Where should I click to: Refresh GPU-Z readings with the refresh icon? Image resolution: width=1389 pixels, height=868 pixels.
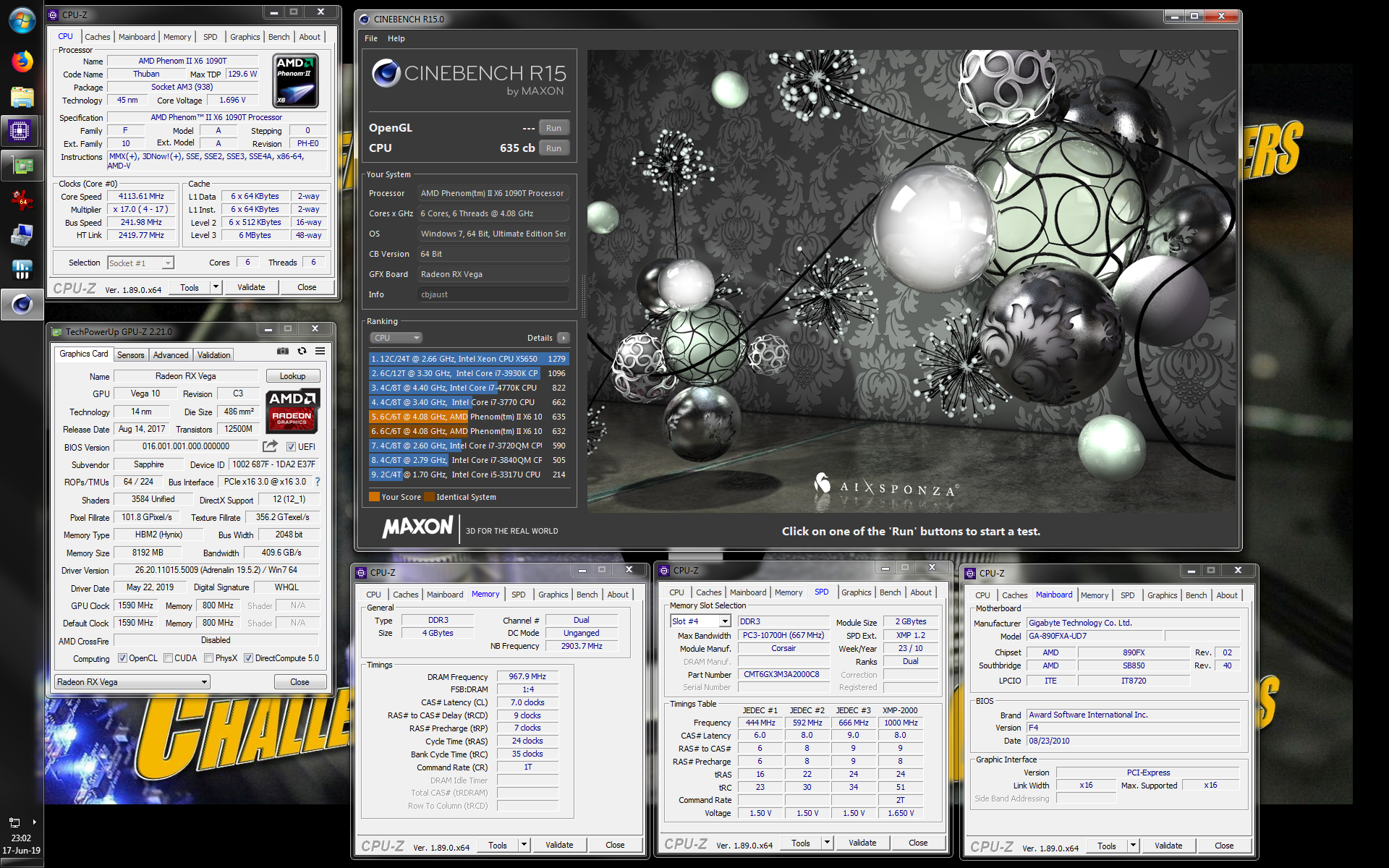click(x=302, y=351)
